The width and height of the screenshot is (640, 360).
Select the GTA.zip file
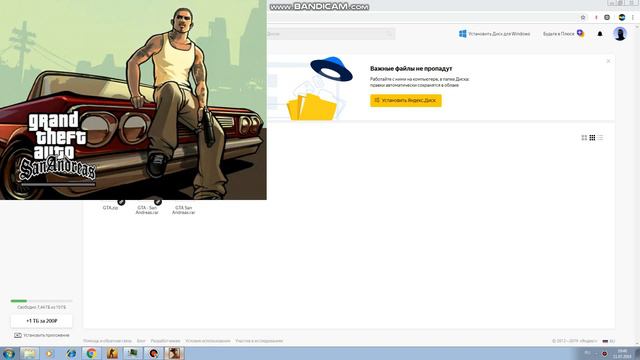coord(110,207)
